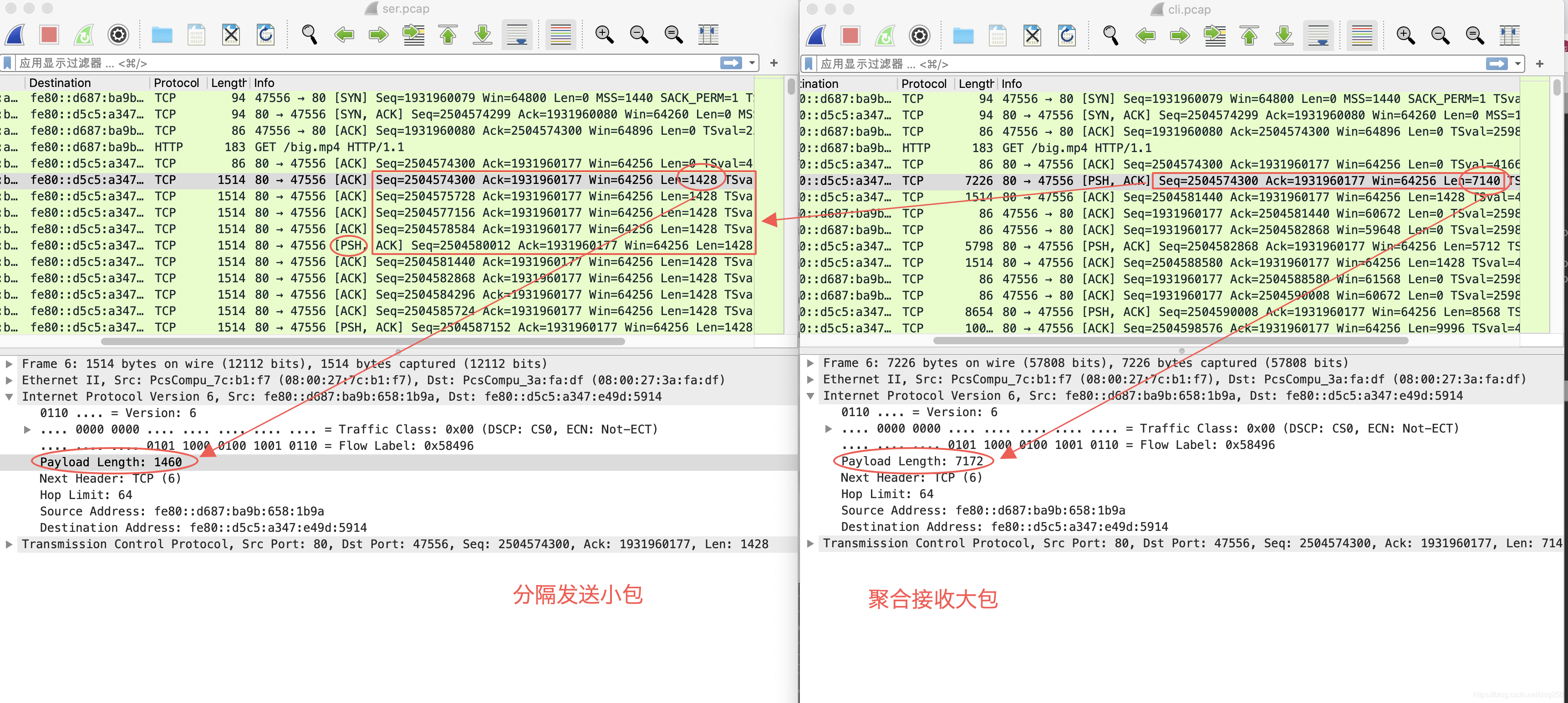
Task: Go to specified packet icon in ser.pcap
Action: pos(413,35)
